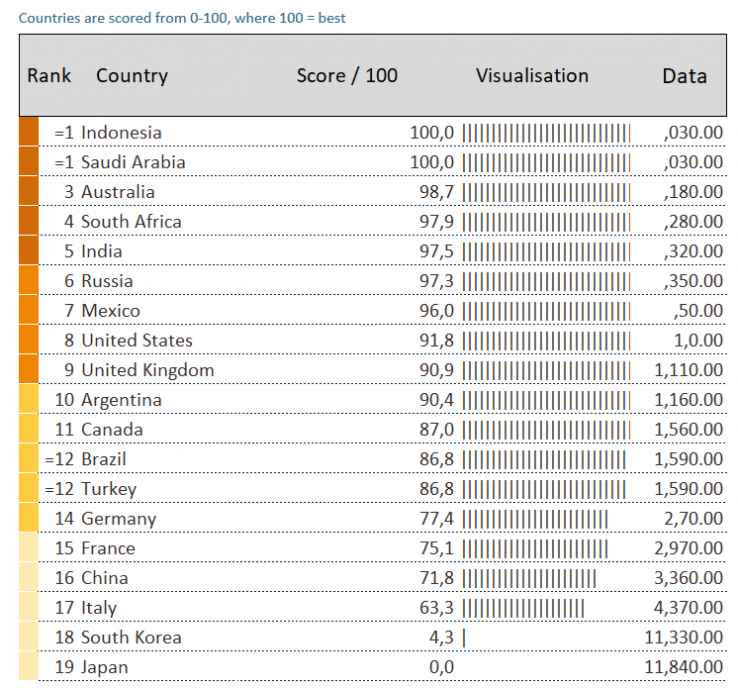The width and height of the screenshot is (738, 688).
Task: Select the Australia country cell
Action: (118, 192)
